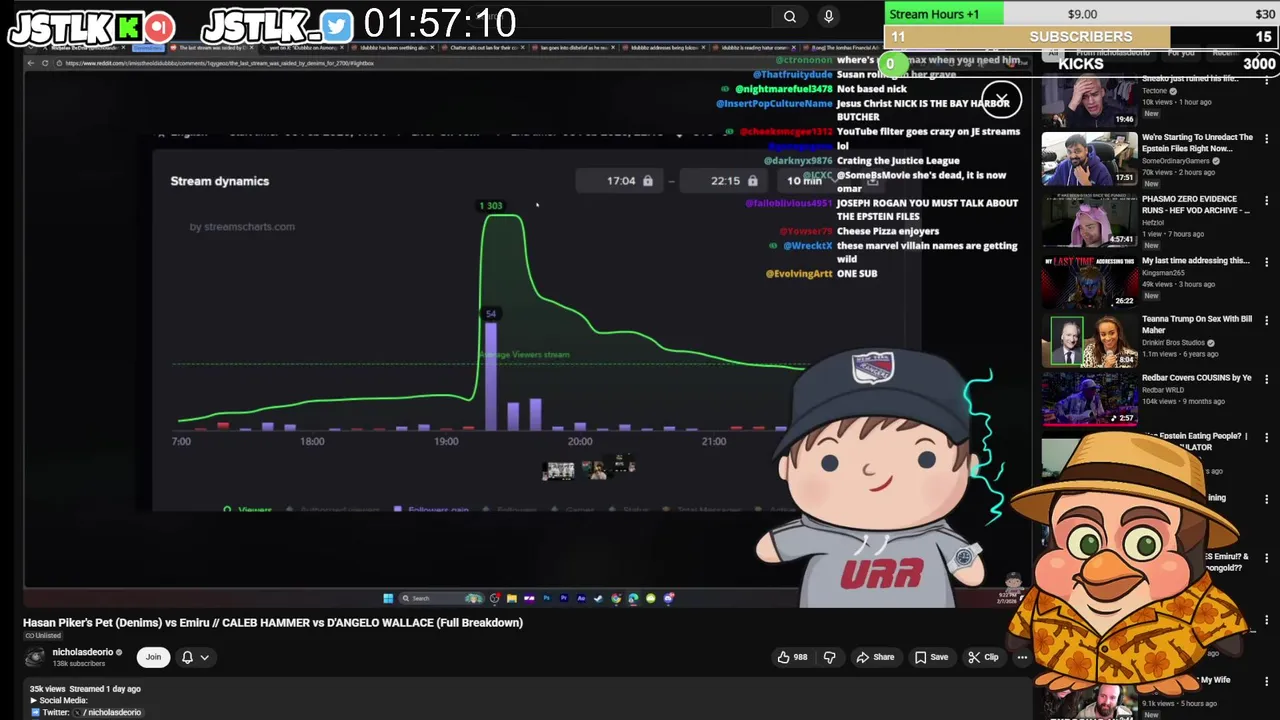Viewport: 1280px width, 720px height.
Task: Click the YouTube search magnifier icon
Action: 790,16
